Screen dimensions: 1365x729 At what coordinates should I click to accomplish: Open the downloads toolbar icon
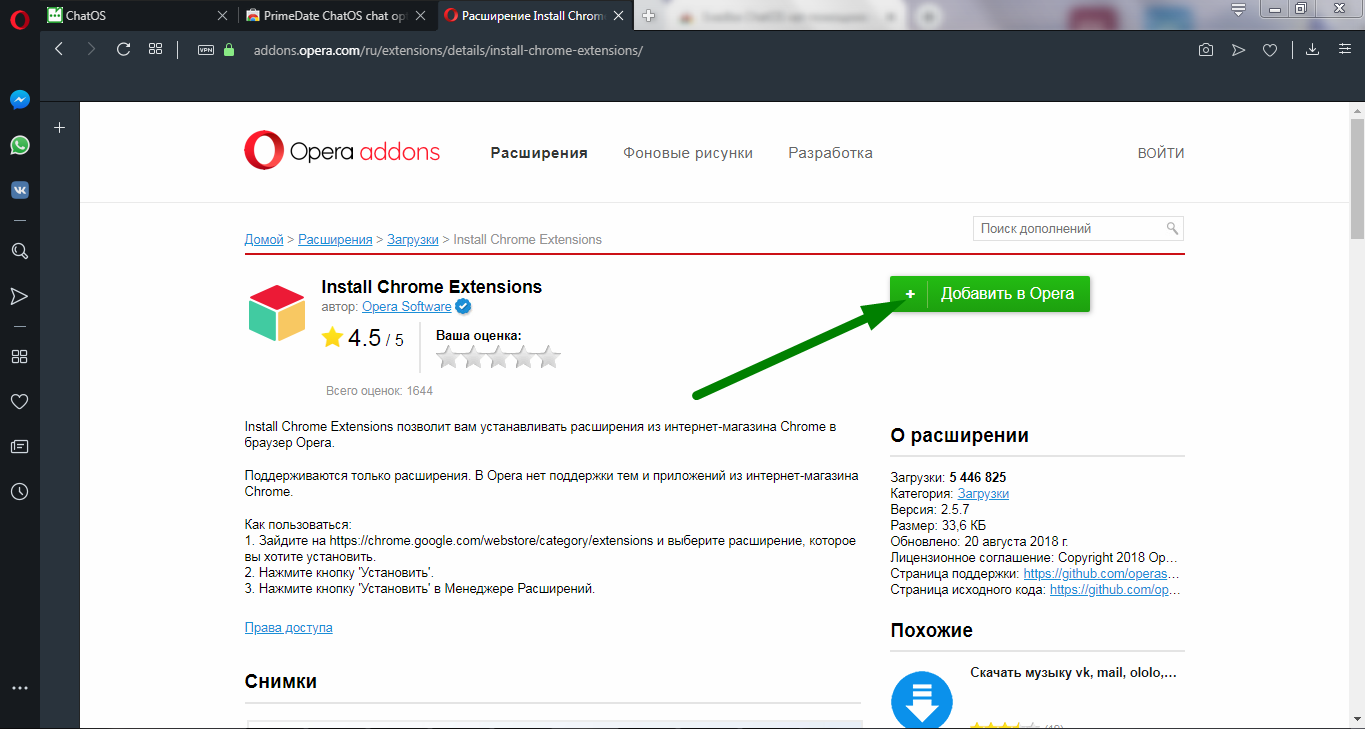1313,50
